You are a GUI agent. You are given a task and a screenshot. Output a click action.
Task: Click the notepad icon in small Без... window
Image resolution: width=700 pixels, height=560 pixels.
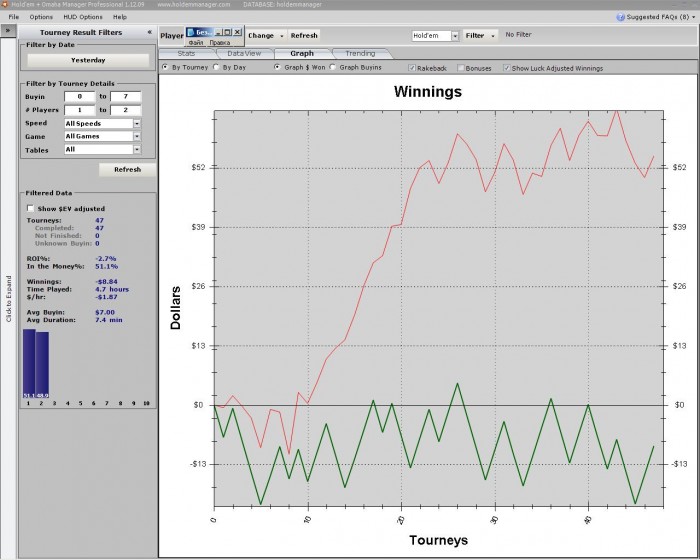[x=191, y=32]
